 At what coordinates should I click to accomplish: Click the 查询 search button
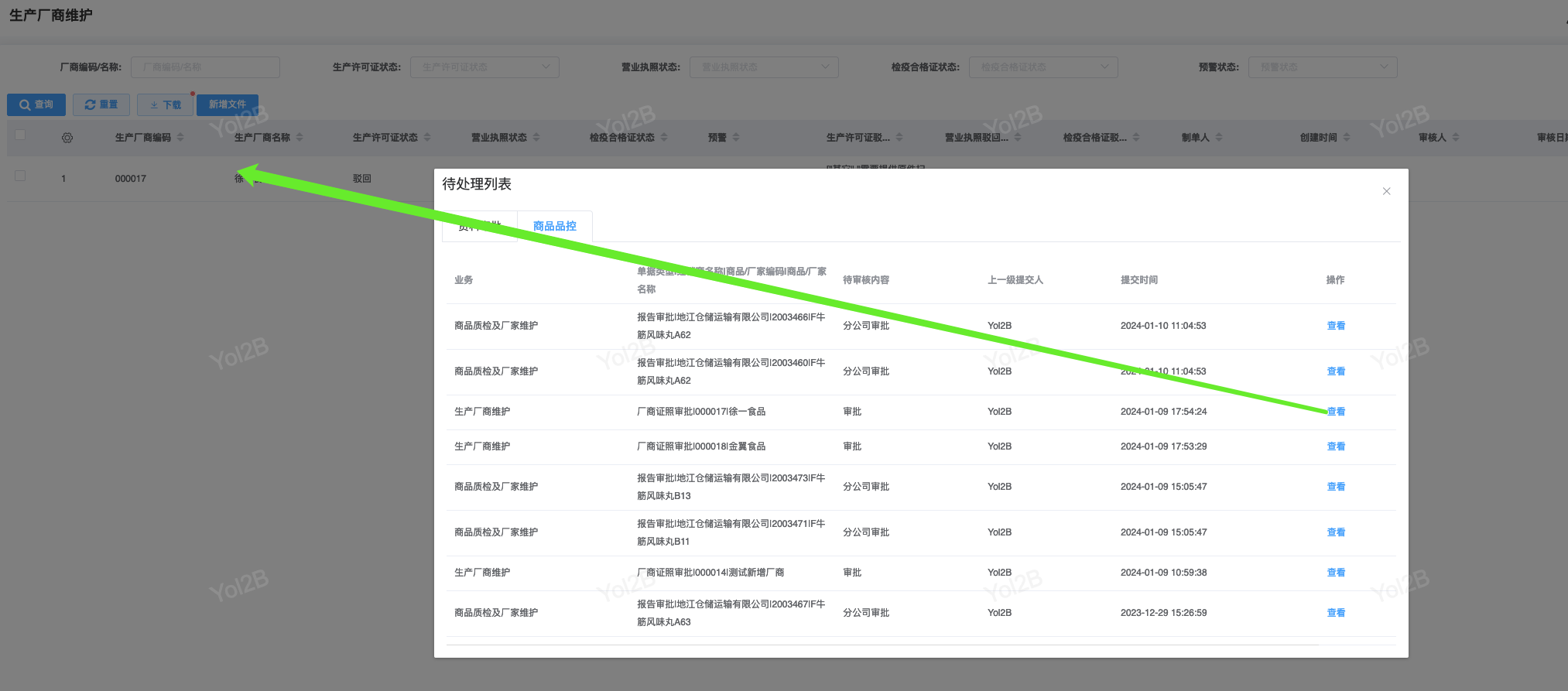click(36, 104)
